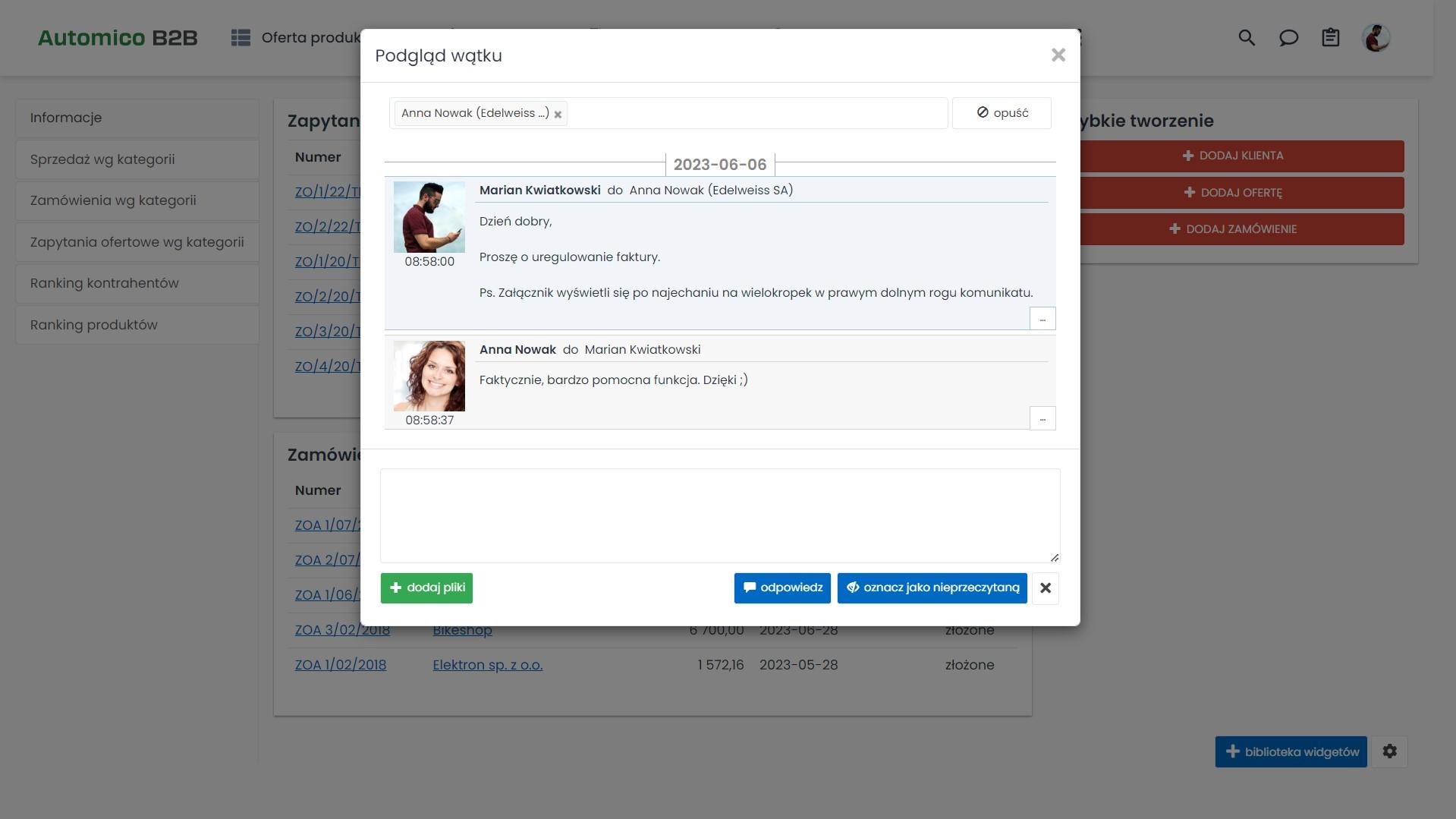The width and height of the screenshot is (1456, 819).
Task: Select Ranking kontrahentów in sidebar
Action: point(105,283)
